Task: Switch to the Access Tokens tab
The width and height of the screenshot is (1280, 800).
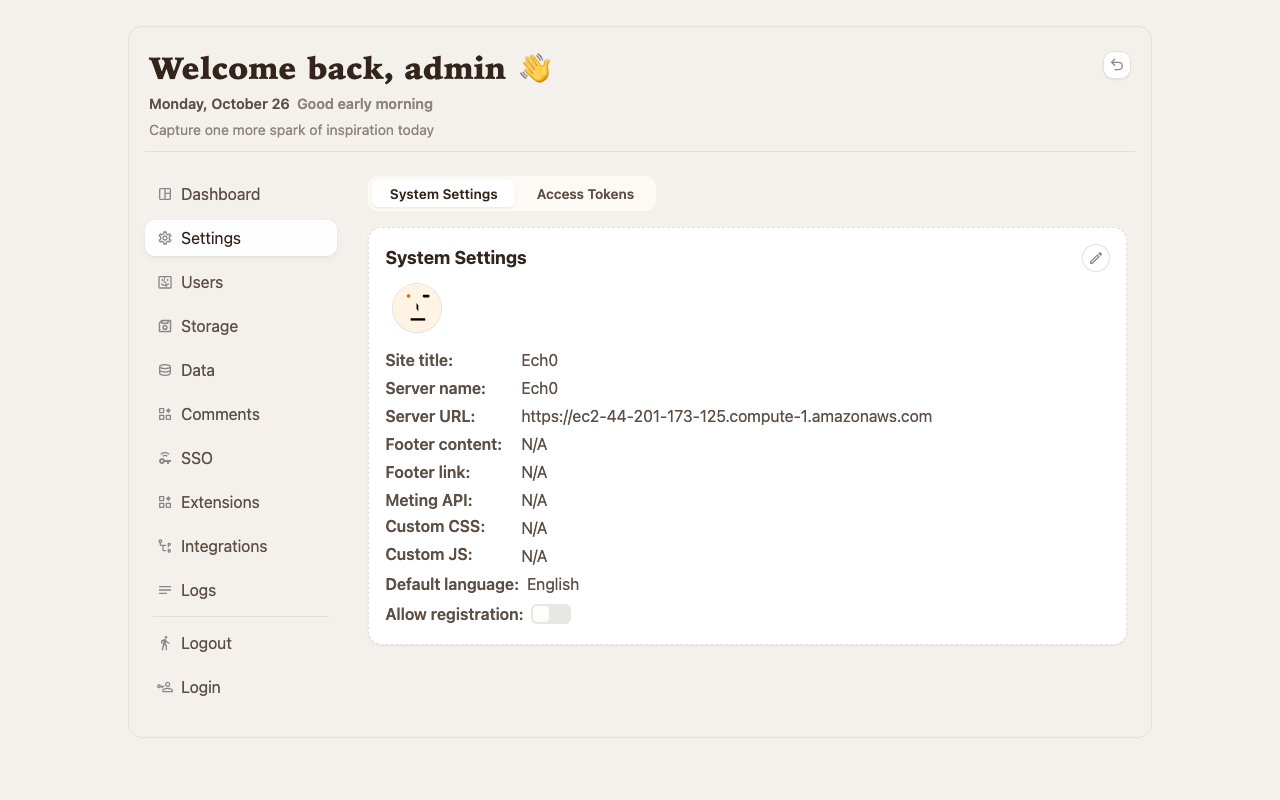Action: [x=585, y=194]
